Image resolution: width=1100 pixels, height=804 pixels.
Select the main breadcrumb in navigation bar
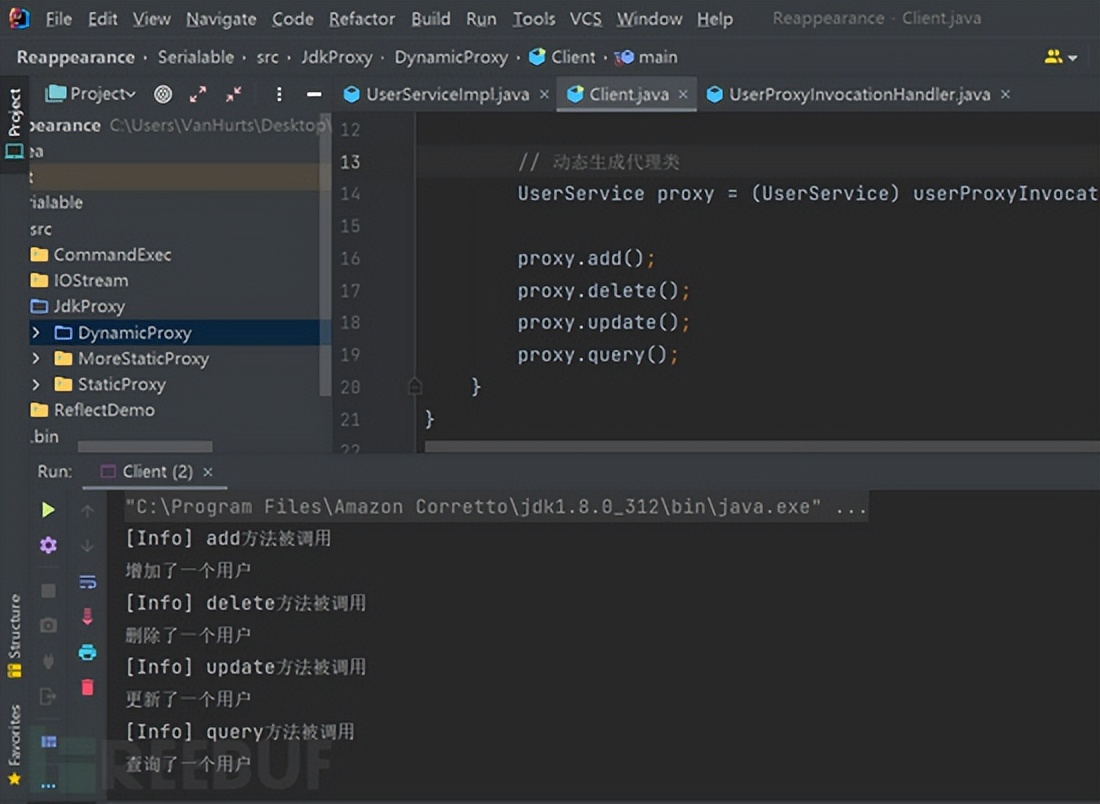pyautogui.click(x=655, y=57)
